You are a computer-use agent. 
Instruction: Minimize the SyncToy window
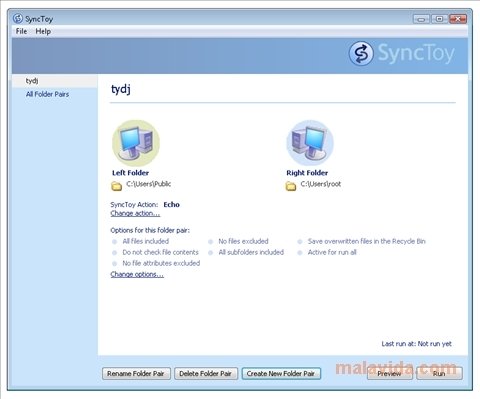[421, 19]
